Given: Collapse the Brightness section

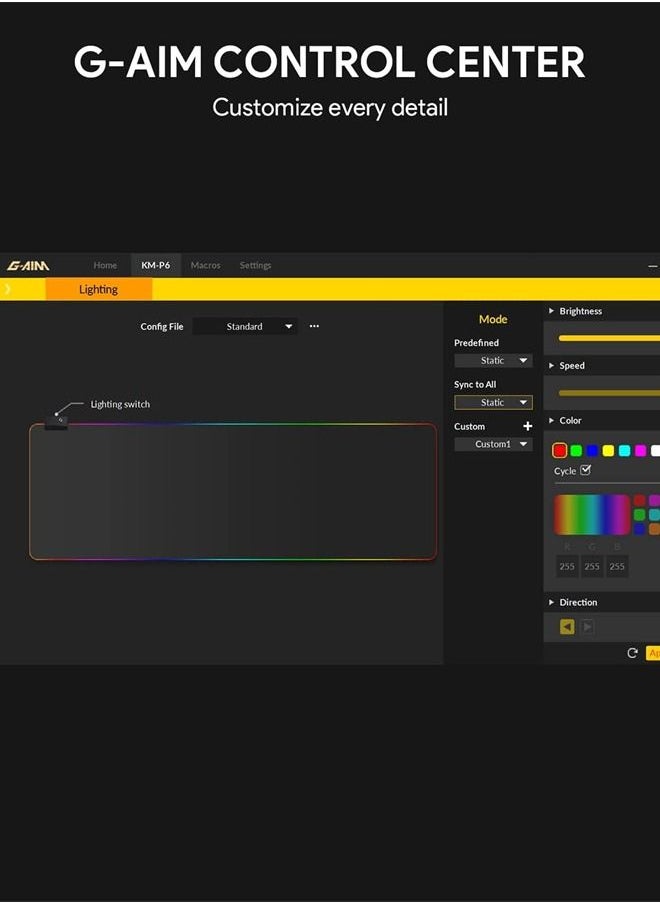Looking at the screenshot, I should [x=551, y=311].
